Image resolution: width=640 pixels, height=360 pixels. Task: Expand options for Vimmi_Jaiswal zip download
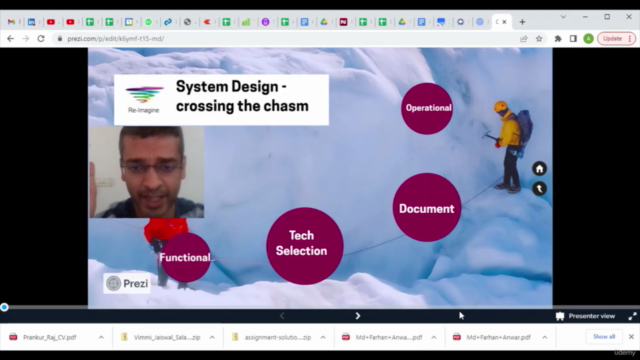(x=212, y=338)
